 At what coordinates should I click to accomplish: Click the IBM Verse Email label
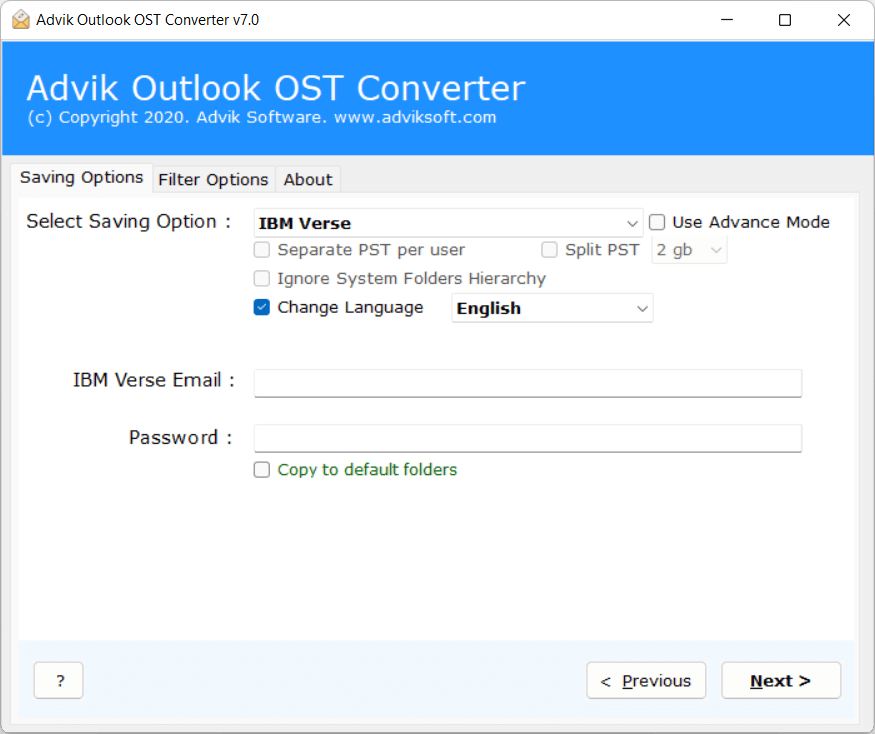pyautogui.click(x=153, y=380)
